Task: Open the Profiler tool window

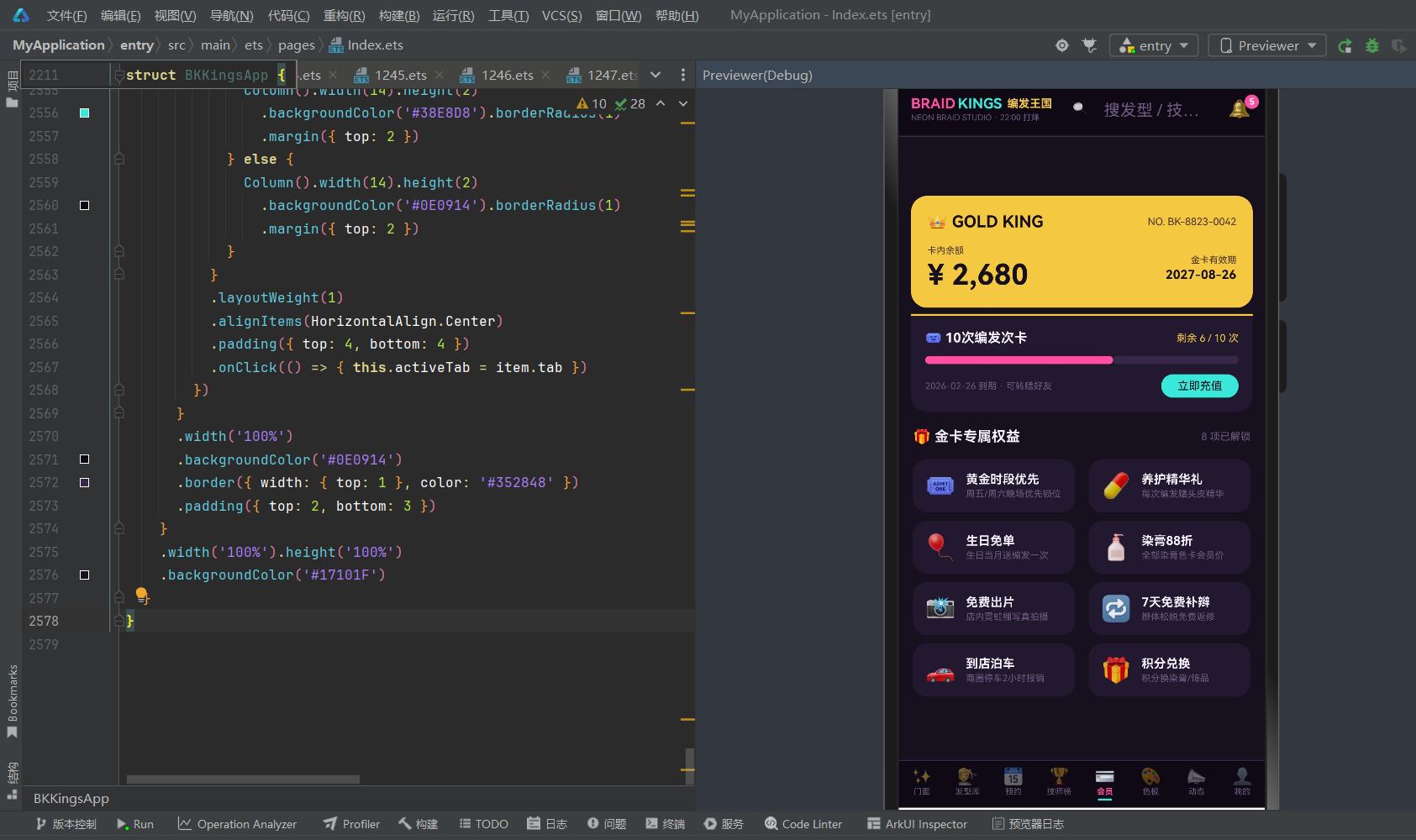Action: tap(352, 824)
